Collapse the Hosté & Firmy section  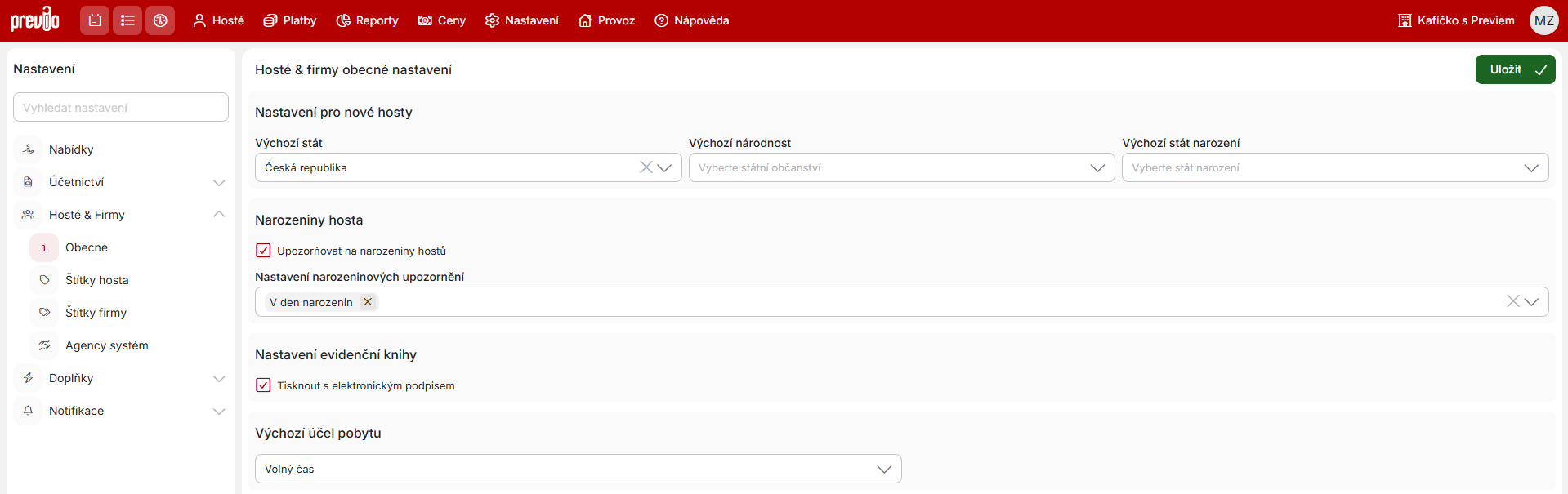click(x=219, y=215)
